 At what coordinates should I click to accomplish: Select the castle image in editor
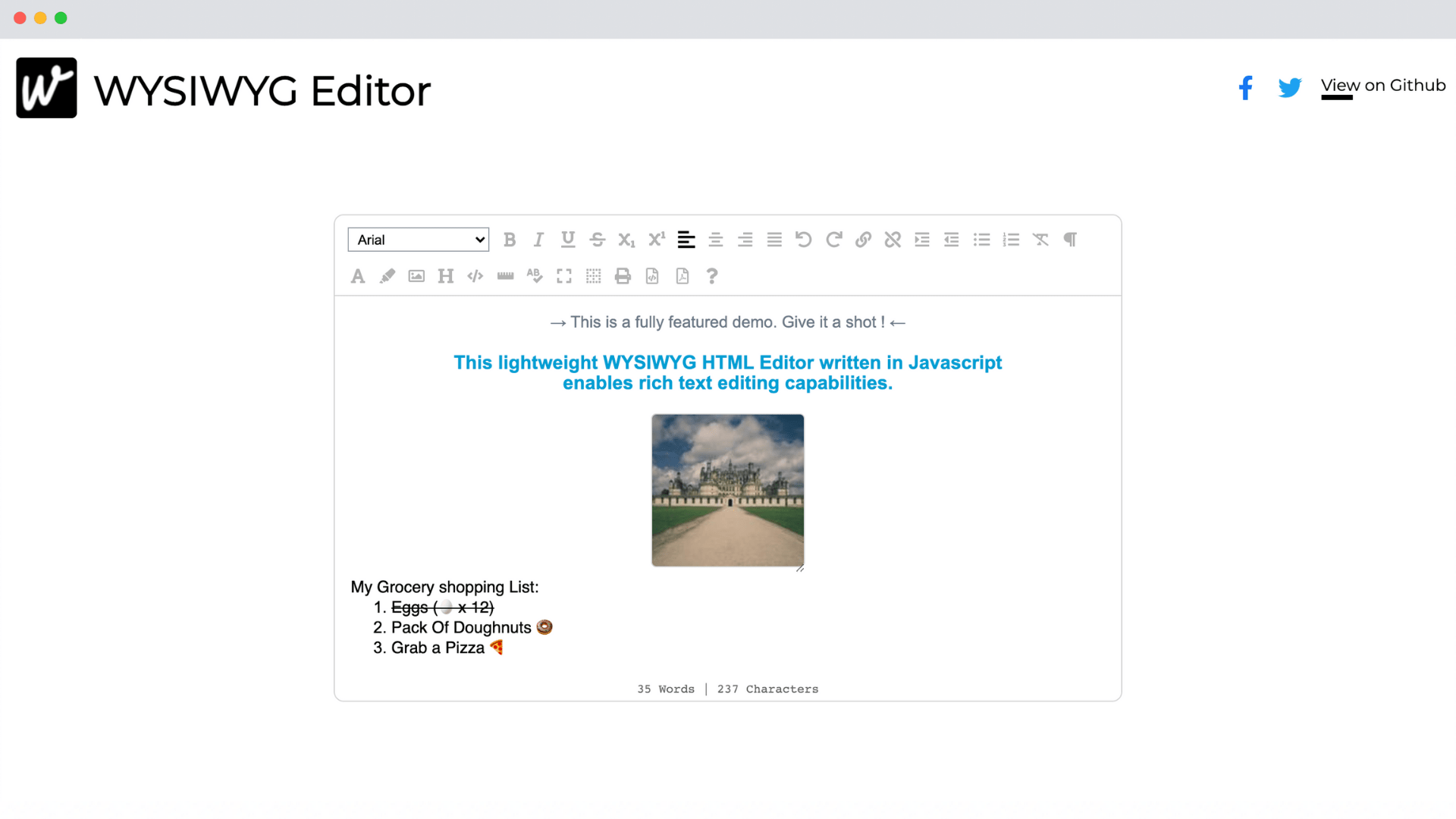tap(728, 490)
